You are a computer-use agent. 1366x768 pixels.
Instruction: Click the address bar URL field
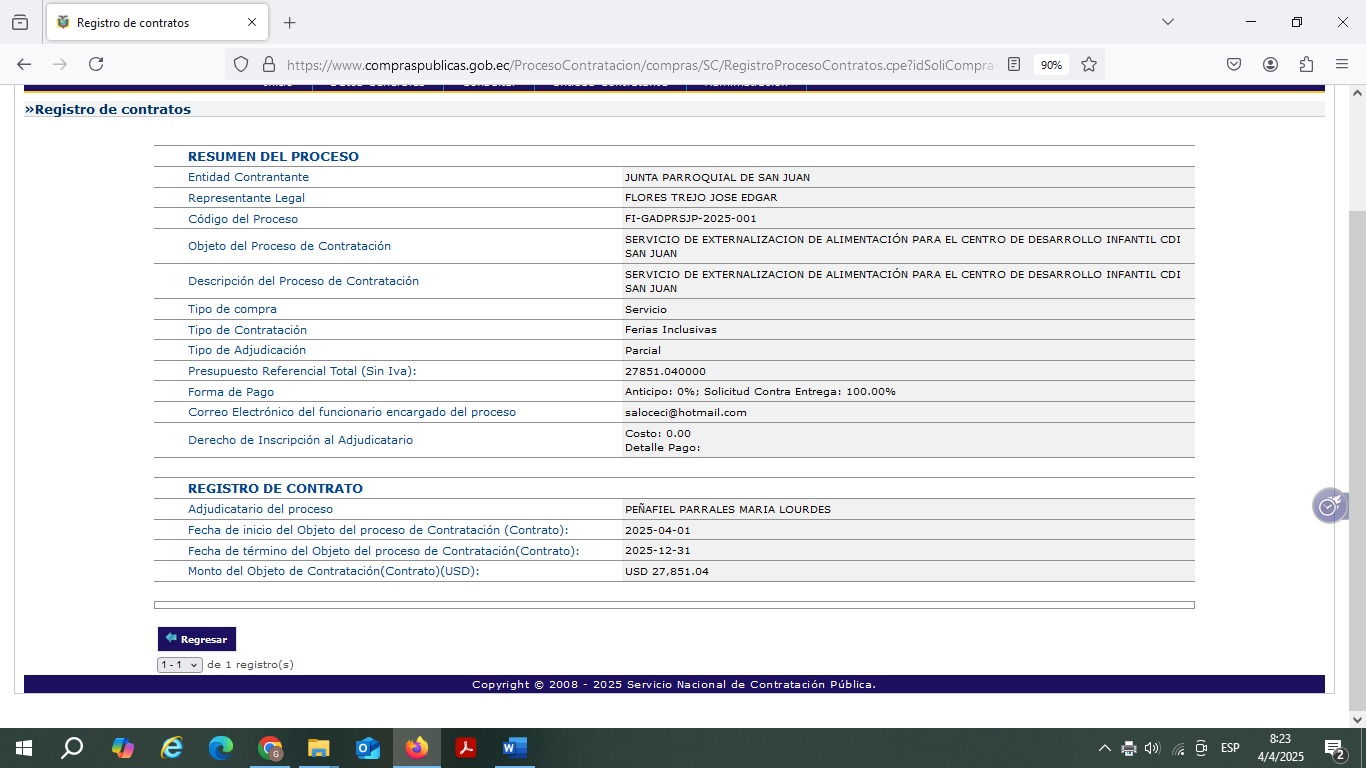click(x=640, y=64)
